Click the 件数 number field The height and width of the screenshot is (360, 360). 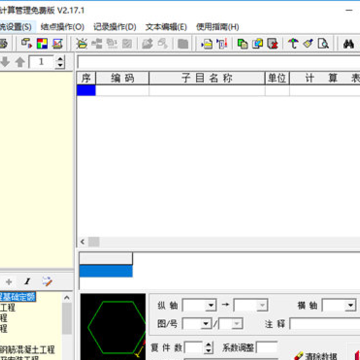click(193, 348)
